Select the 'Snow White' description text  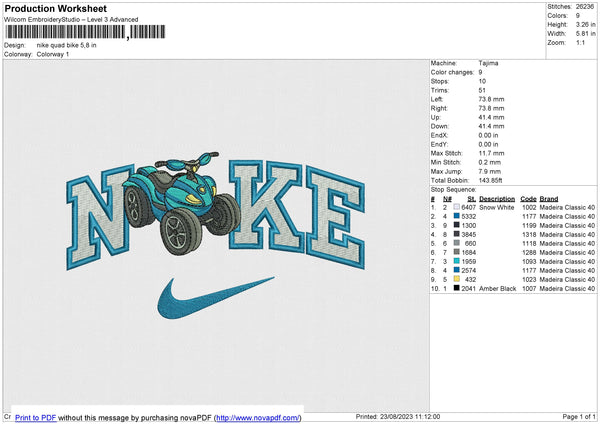(496, 207)
